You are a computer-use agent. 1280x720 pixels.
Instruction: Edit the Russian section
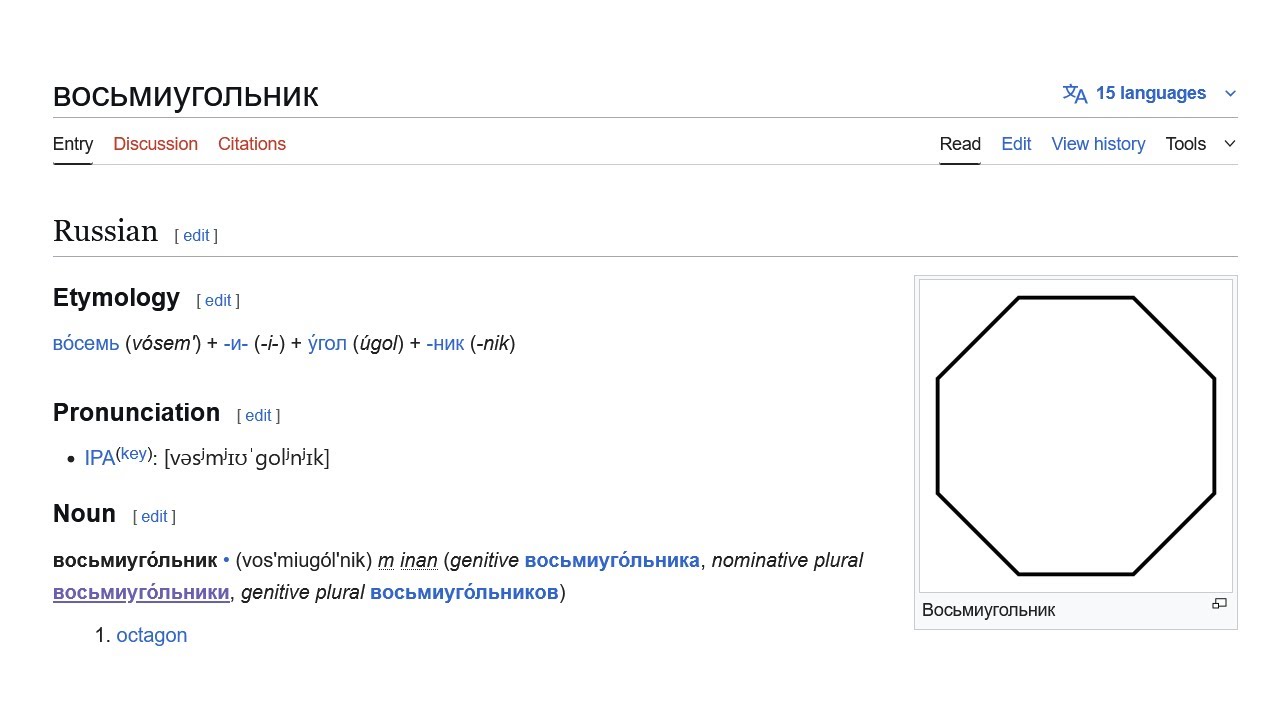click(x=196, y=235)
